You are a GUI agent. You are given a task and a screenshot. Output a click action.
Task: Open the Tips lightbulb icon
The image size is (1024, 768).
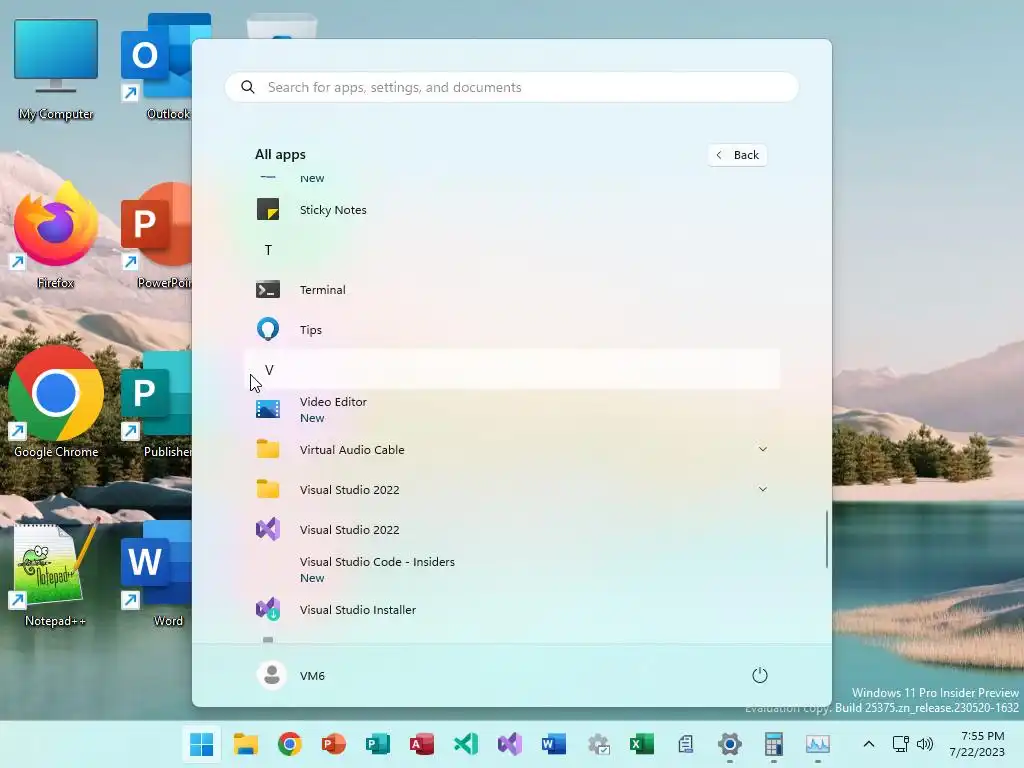268,329
